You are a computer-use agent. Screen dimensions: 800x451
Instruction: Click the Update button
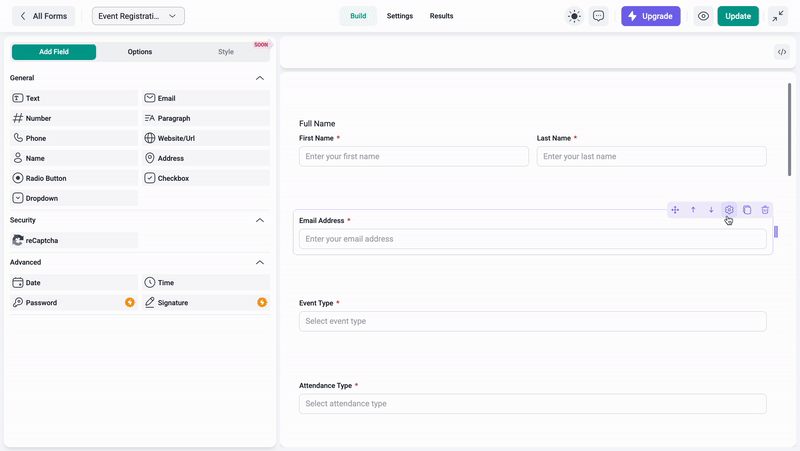click(738, 16)
